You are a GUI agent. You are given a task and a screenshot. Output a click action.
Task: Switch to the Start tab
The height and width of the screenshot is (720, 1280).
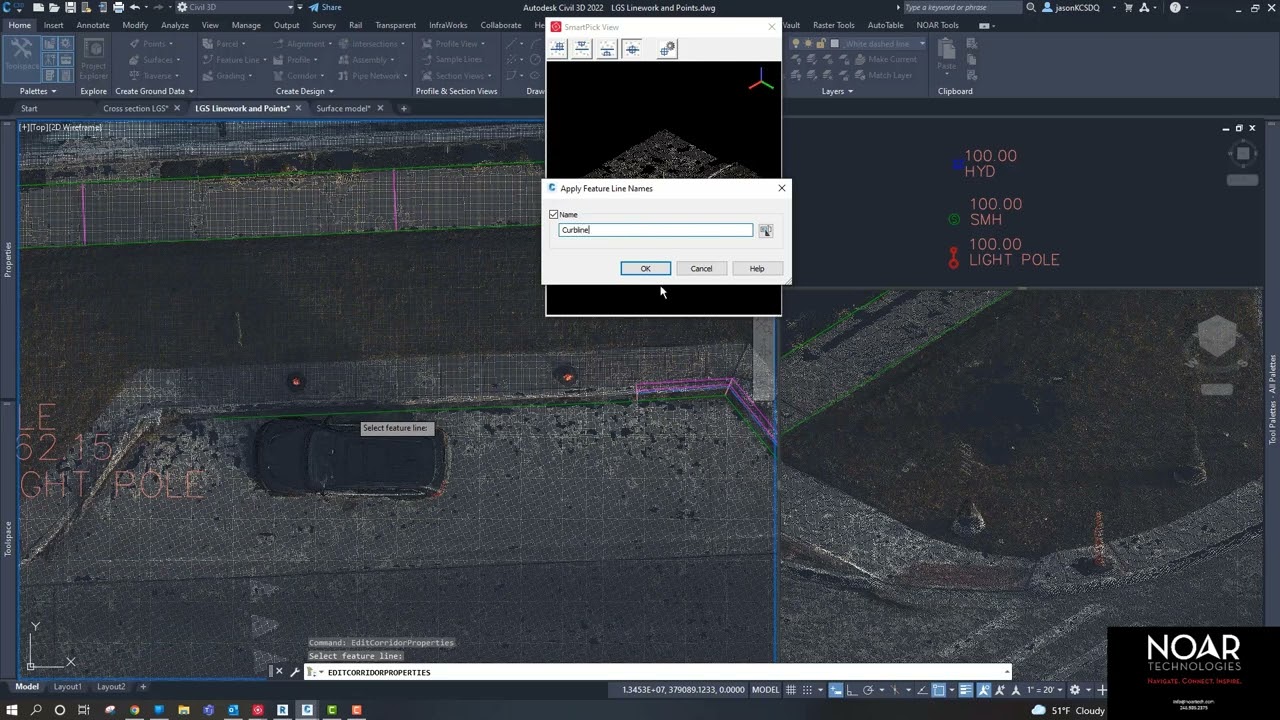(29, 108)
